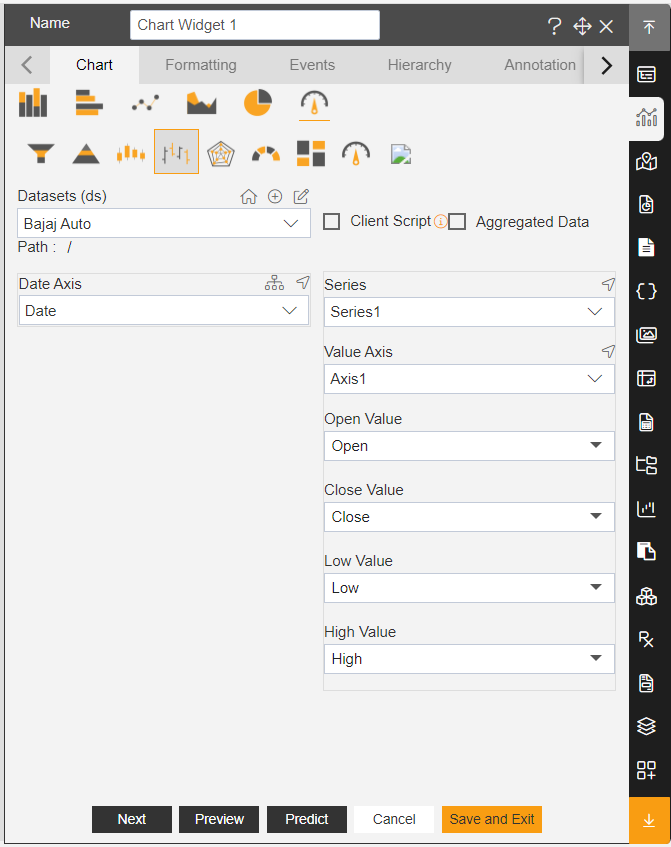
Task: Click the datasets home icon
Action: 249,197
